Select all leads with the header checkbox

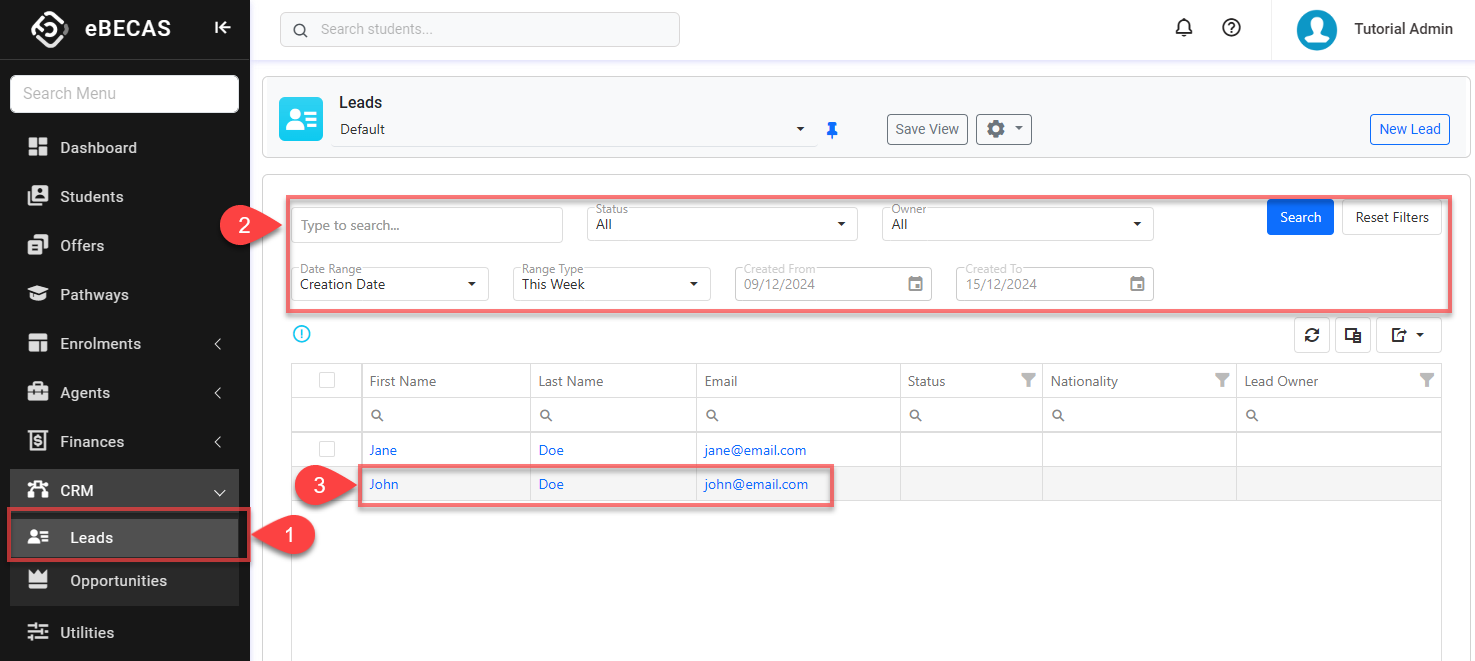327,380
